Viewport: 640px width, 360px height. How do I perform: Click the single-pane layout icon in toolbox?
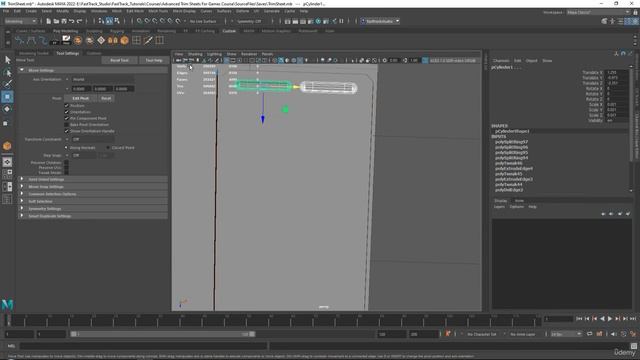tap(7, 162)
